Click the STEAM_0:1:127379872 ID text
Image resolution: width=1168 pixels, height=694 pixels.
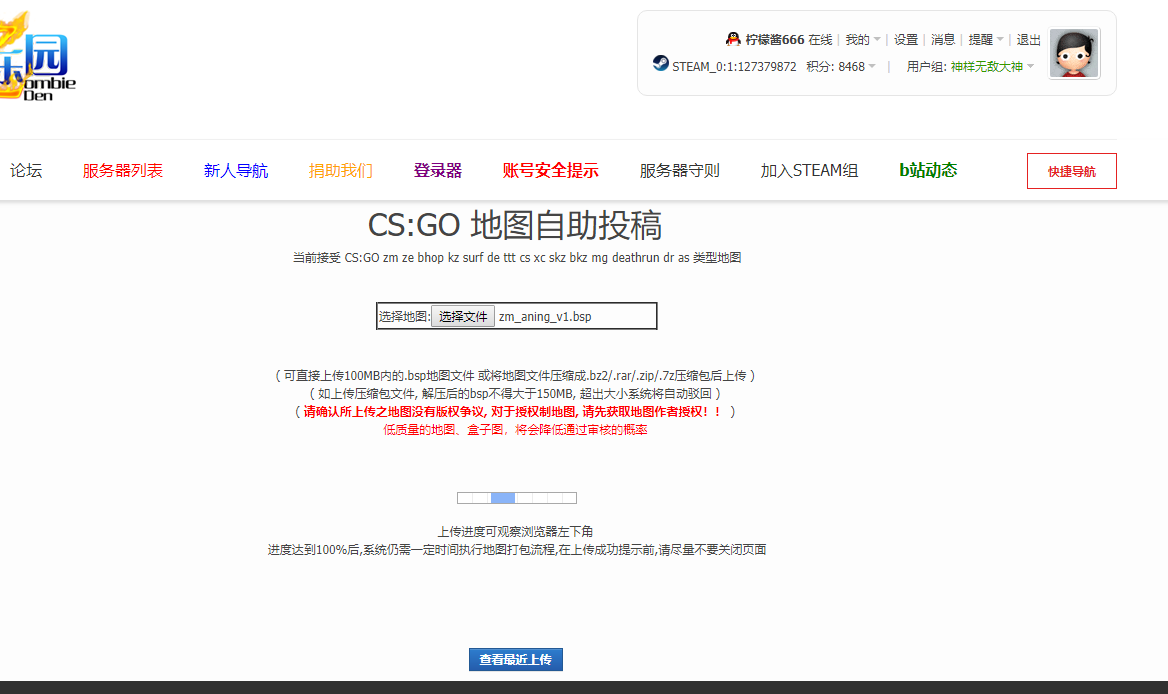[x=734, y=67]
